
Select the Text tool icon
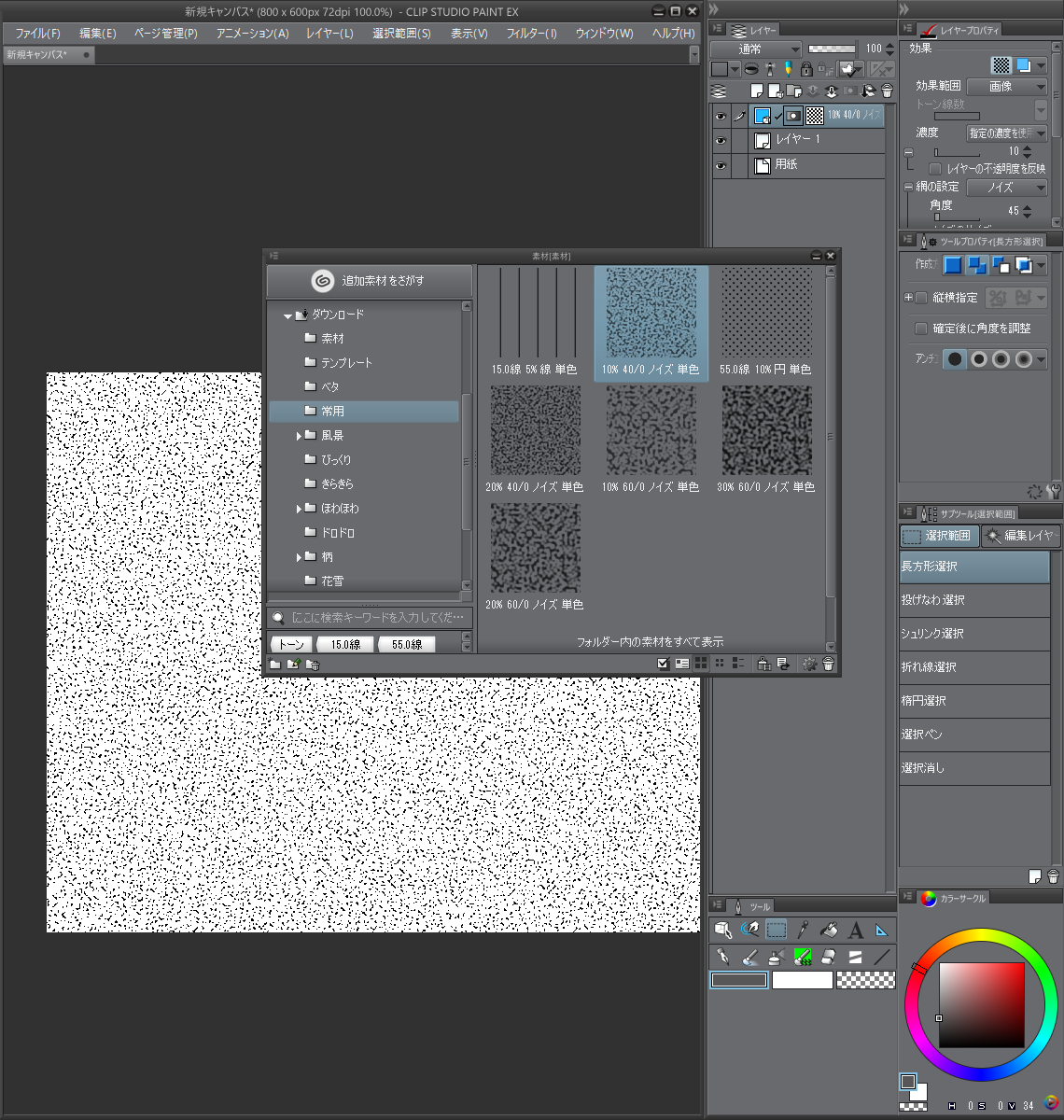855,930
